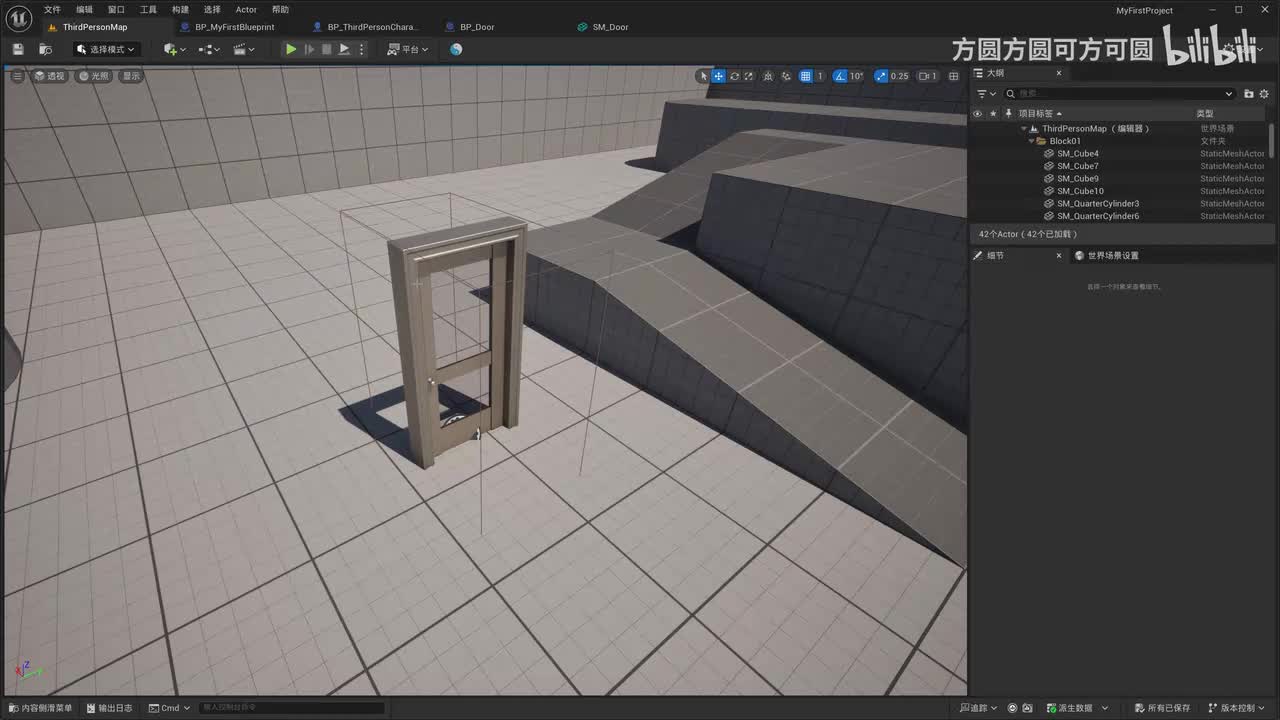Click the blue swirl icon in the toolbar
This screenshot has height=720, width=1280.
456,49
